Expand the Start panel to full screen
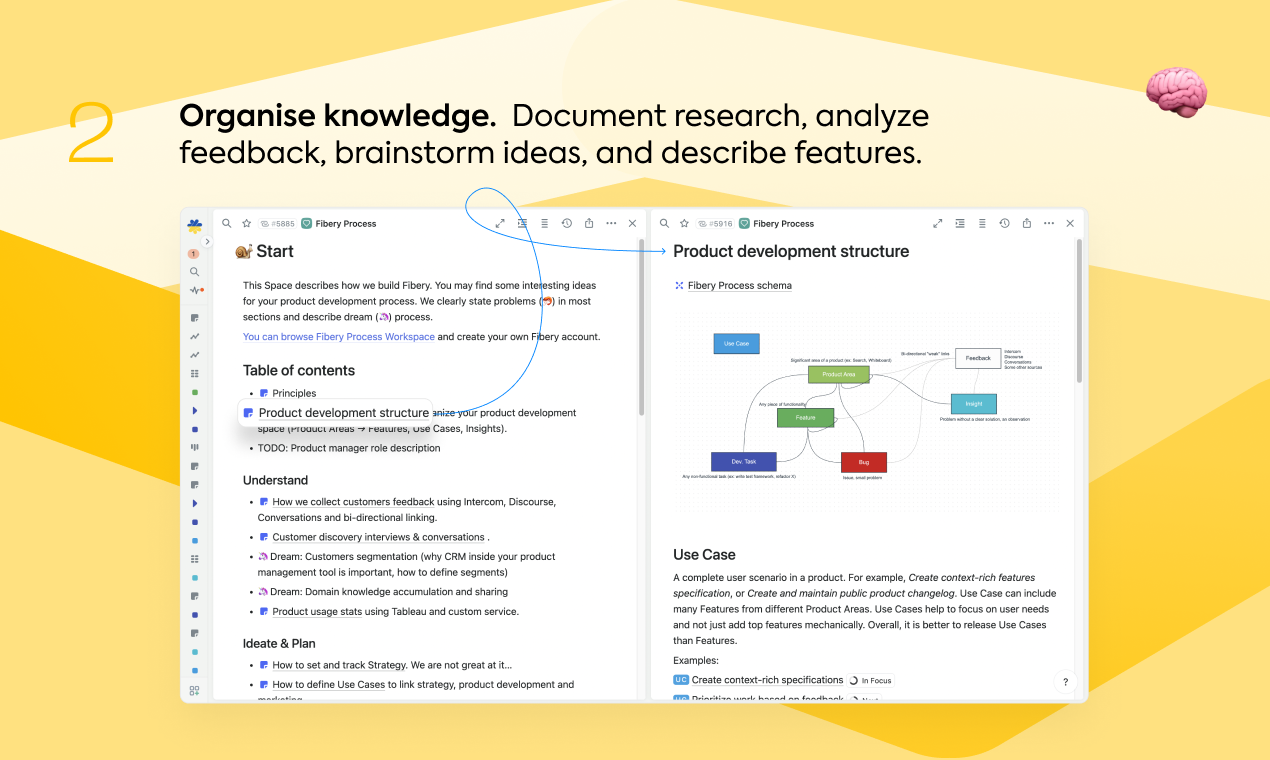 500,224
